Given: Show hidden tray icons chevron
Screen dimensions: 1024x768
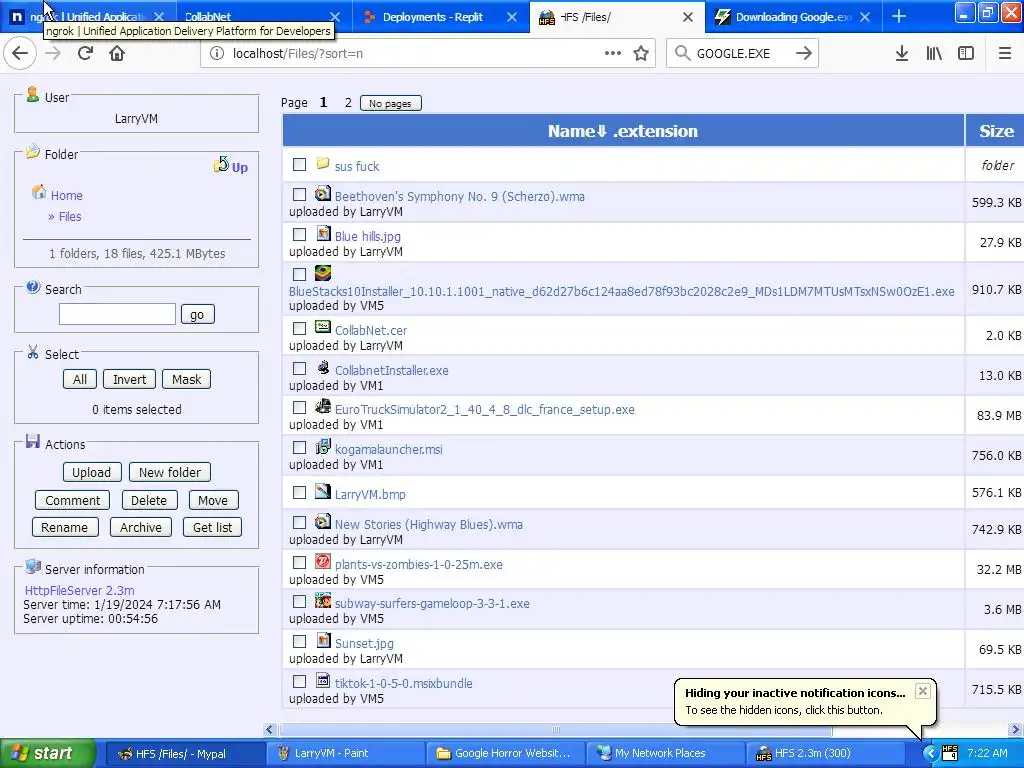Looking at the screenshot, I should click(x=930, y=753).
